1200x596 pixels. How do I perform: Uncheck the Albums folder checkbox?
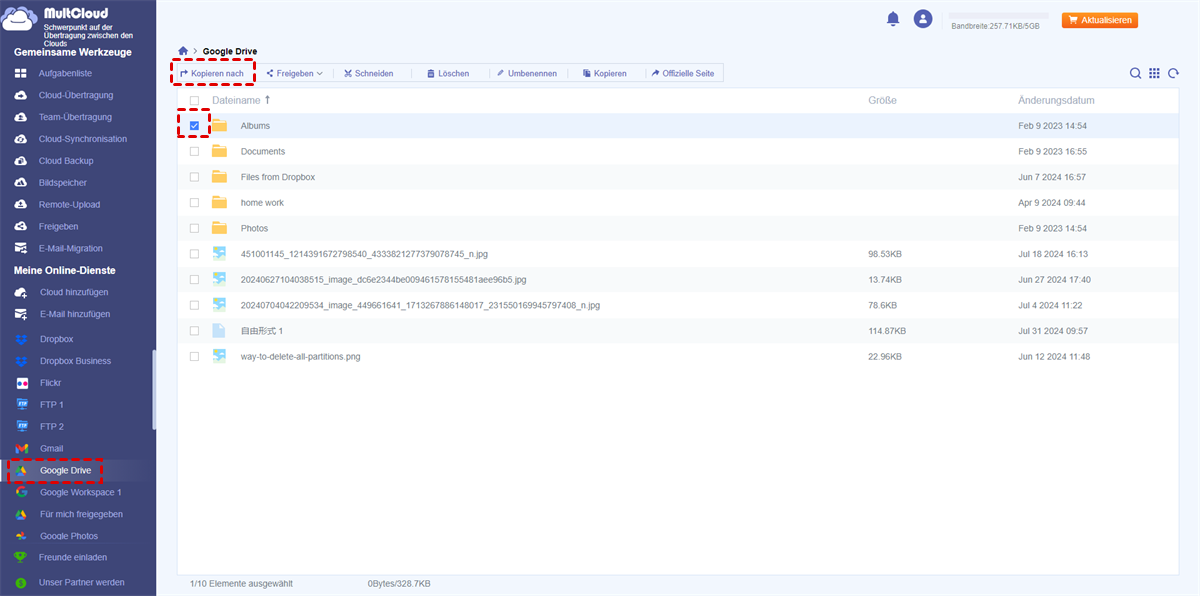tap(194, 126)
